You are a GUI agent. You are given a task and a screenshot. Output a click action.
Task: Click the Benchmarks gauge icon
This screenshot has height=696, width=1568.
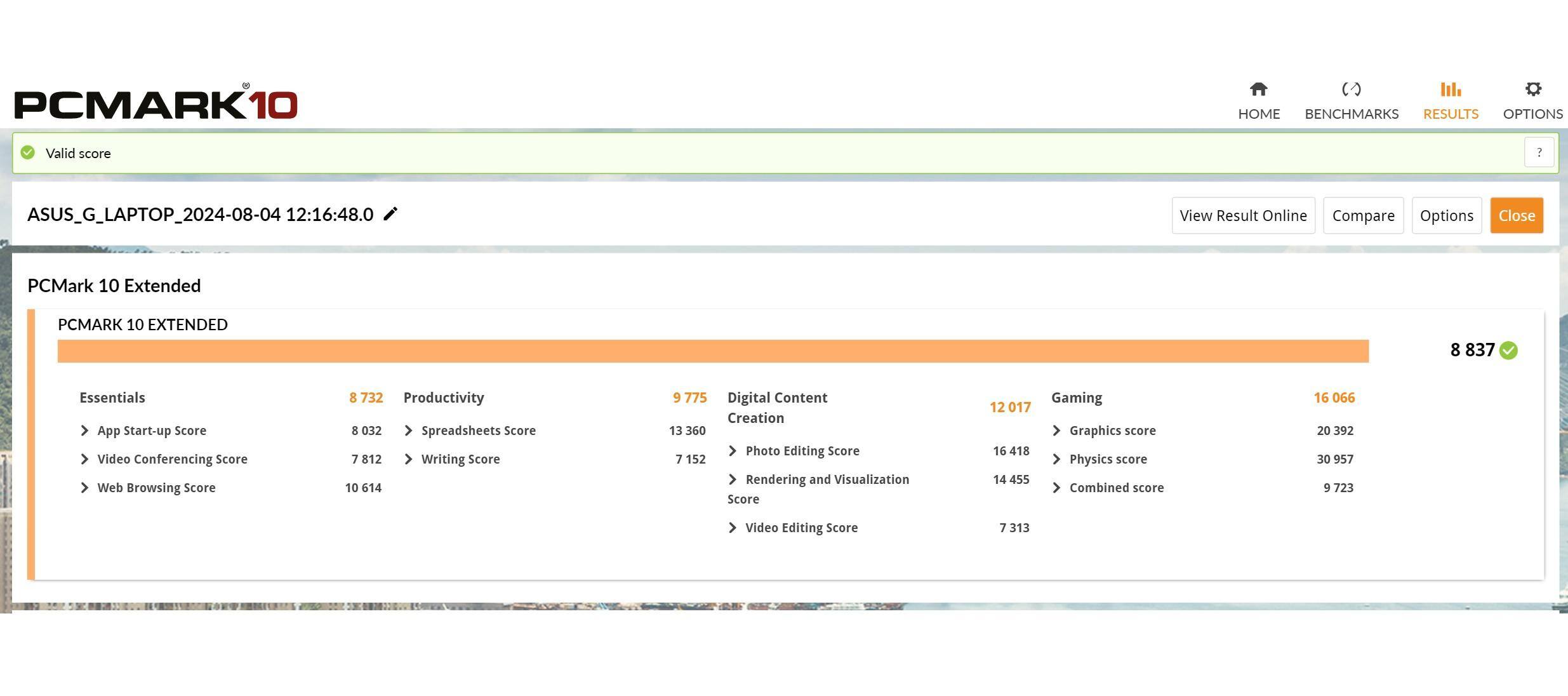pos(1351,89)
